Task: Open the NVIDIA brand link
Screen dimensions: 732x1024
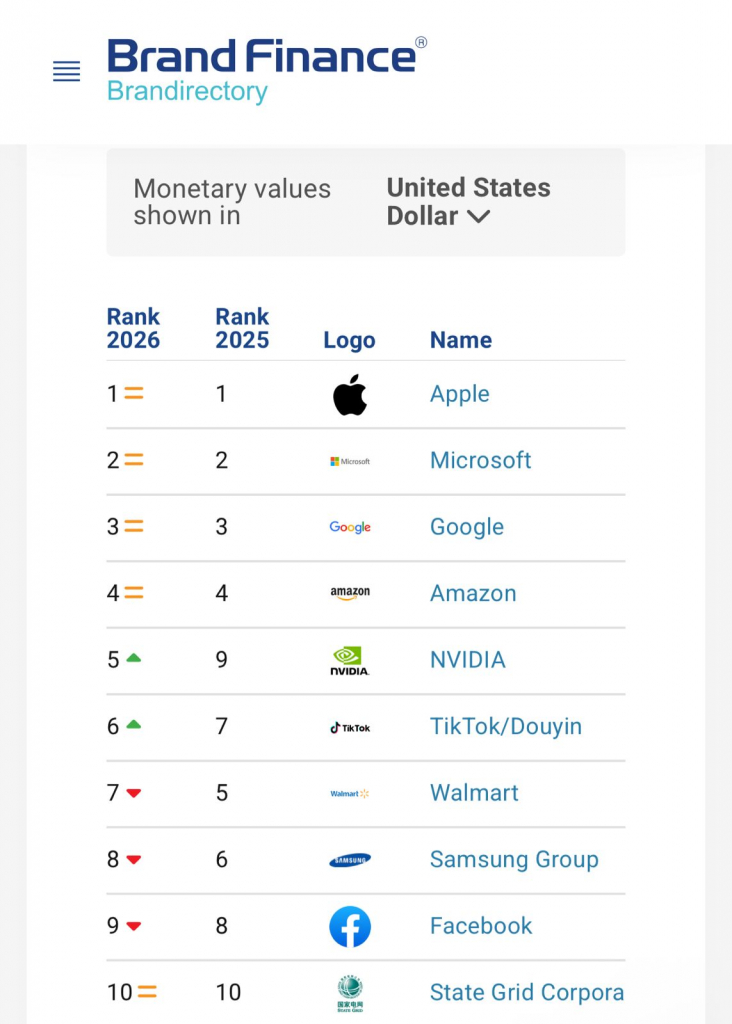Action: click(468, 660)
